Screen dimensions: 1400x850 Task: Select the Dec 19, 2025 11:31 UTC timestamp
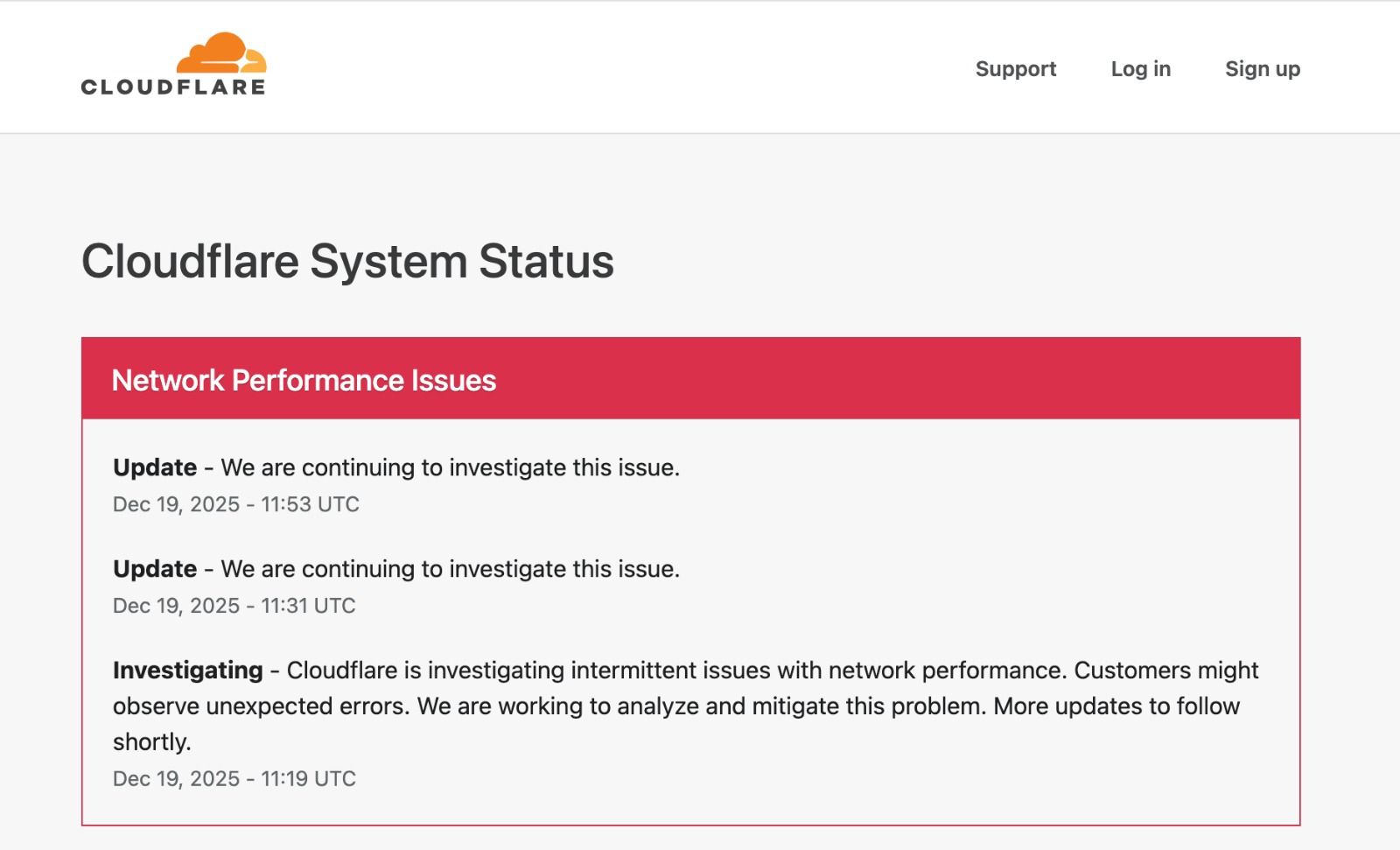tap(234, 606)
